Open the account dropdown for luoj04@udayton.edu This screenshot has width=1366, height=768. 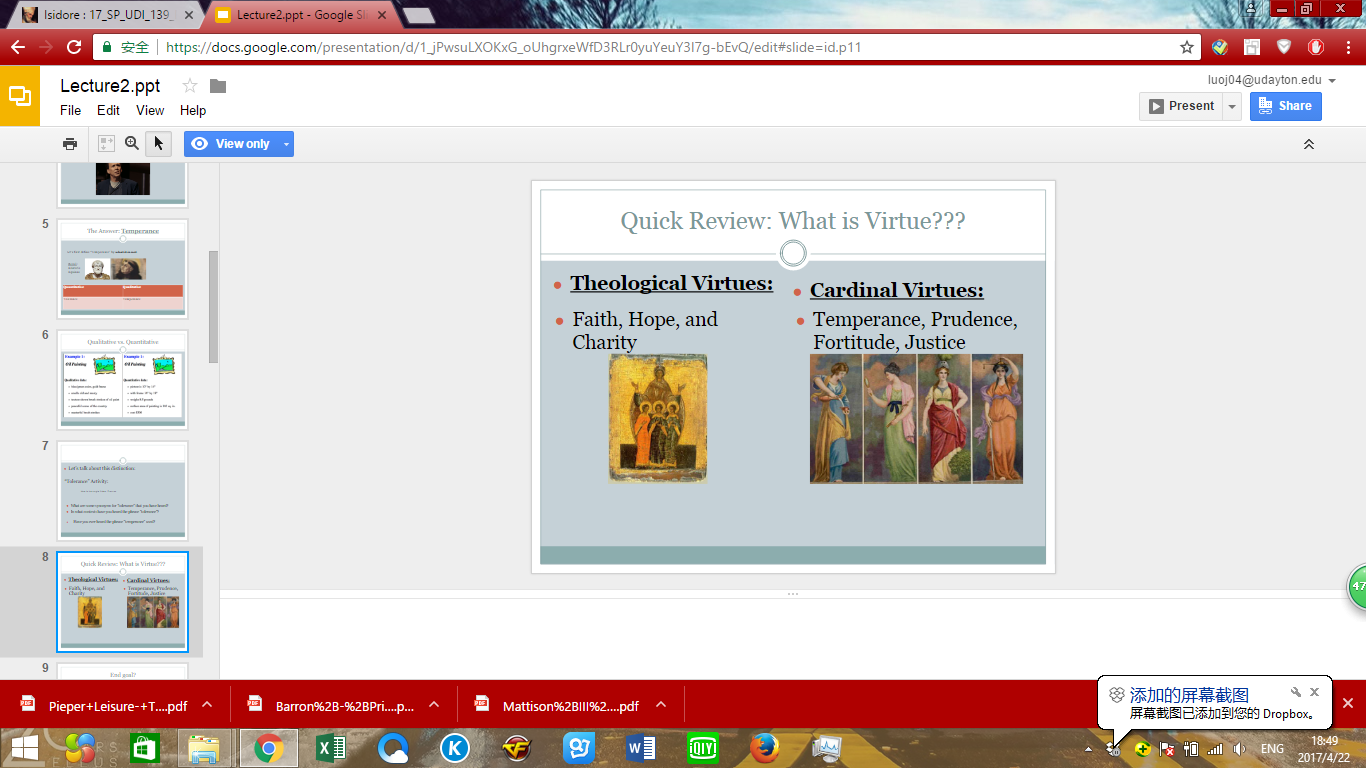[1332, 81]
